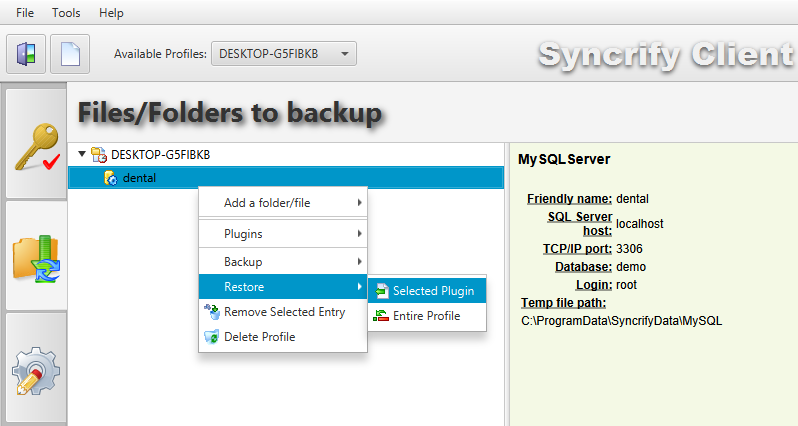The height and width of the screenshot is (426, 798).
Task: Open the Tools menu
Action: coord(66,13)
